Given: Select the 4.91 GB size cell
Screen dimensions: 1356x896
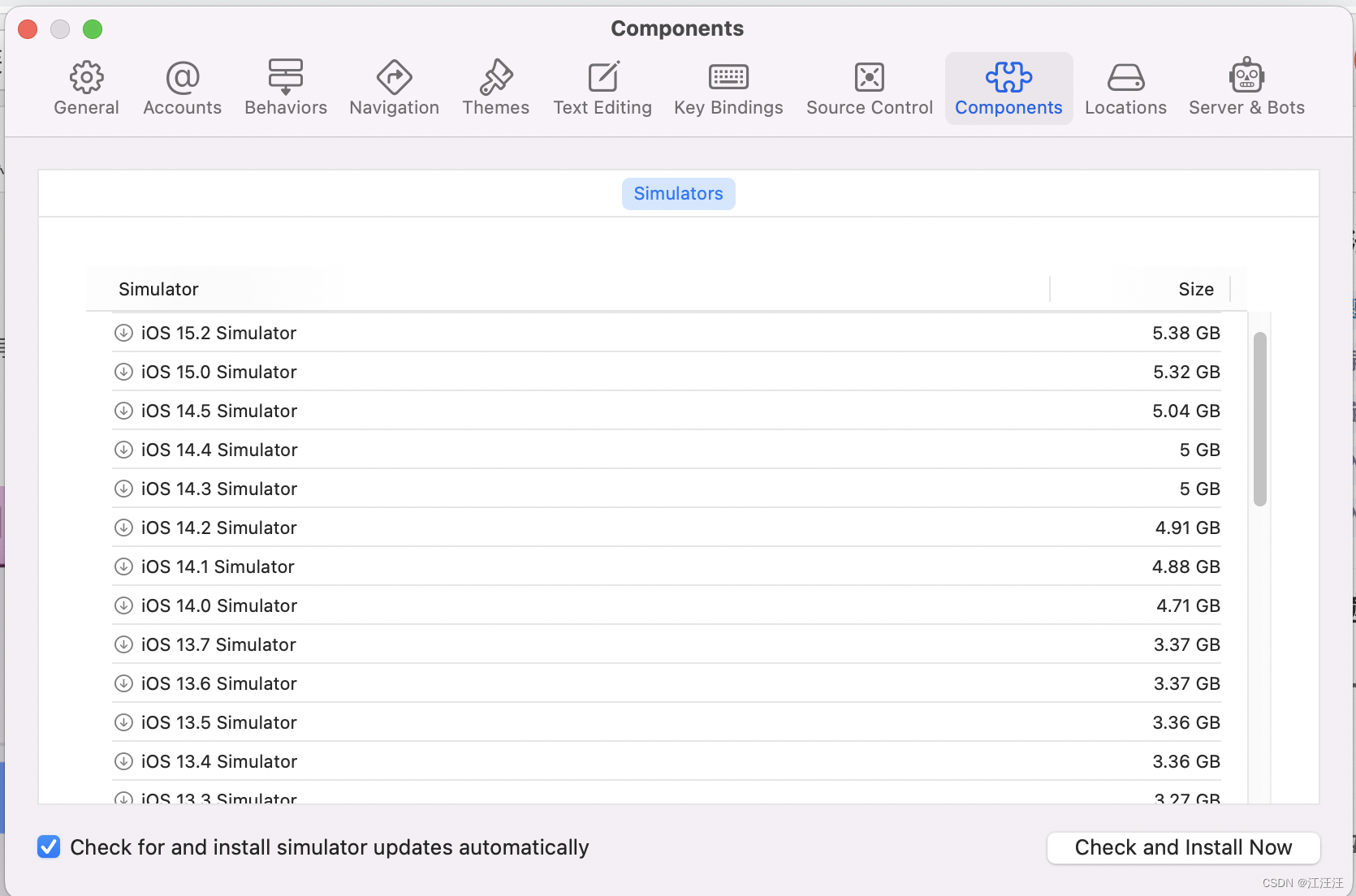Looking at the screenshot, I should click(1187, 528).
